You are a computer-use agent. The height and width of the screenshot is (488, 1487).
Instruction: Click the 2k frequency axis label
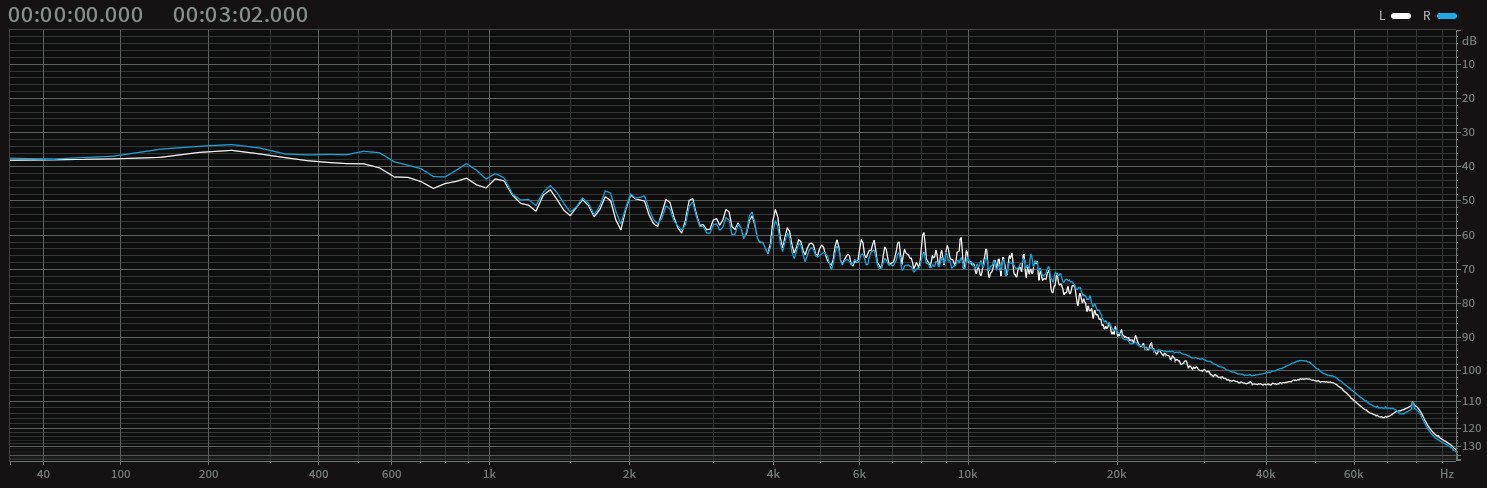[629, 472]
